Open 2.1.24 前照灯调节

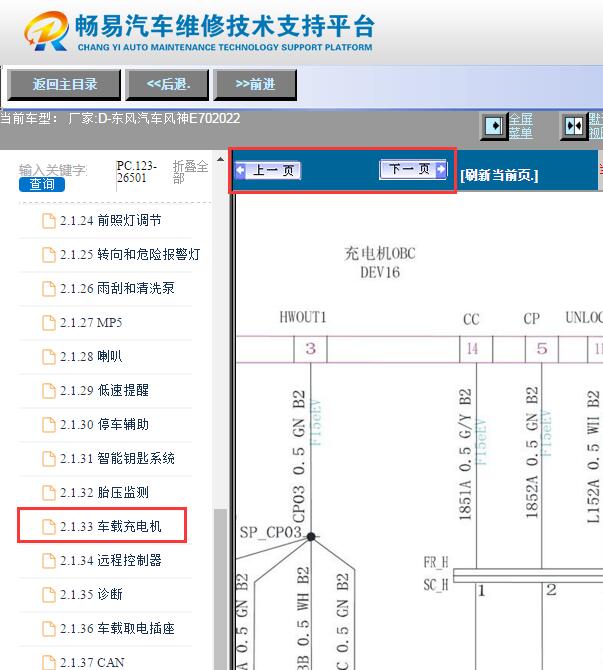pos(111,220)
